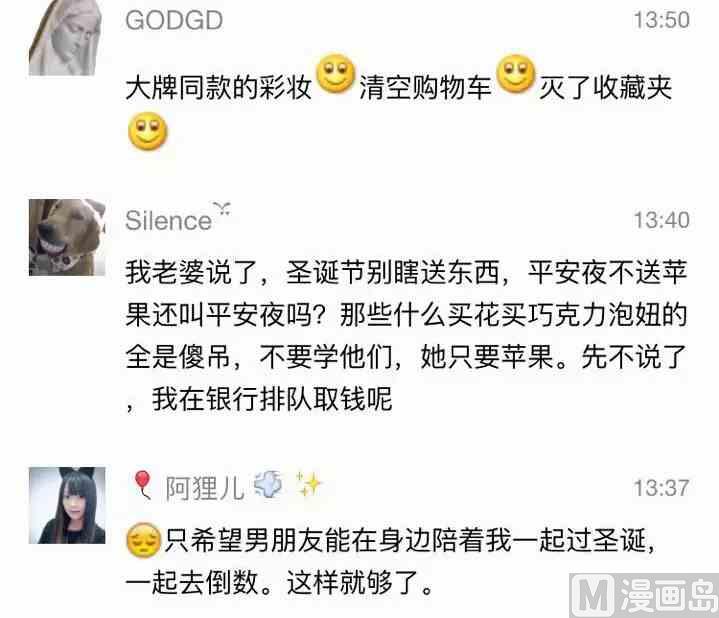This screenshot has width=719, height=618.
Task: Select Silence's message about 平安夜
Action: 406,336
